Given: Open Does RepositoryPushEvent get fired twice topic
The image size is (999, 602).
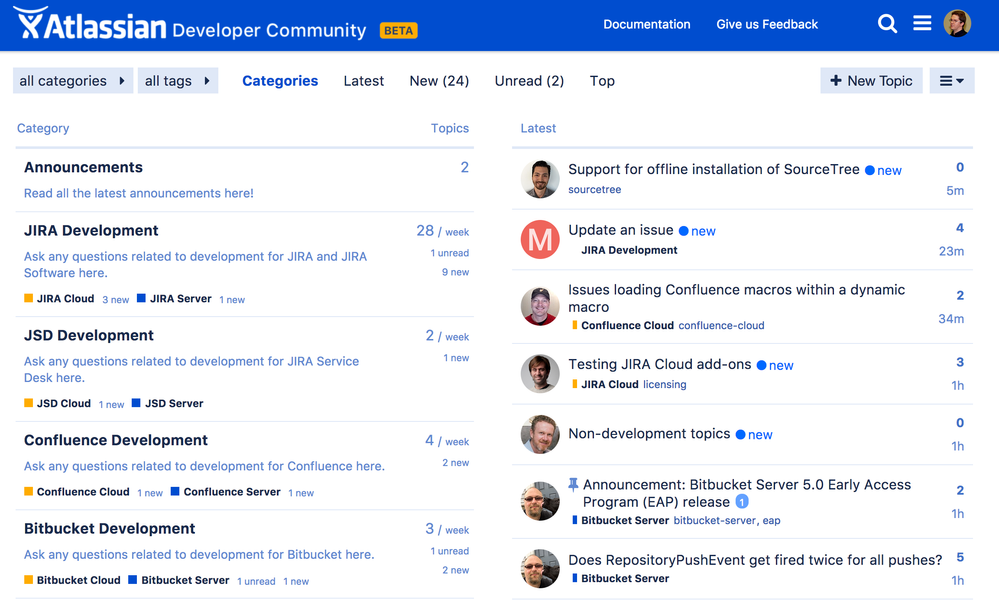Looking at the screenshot, I should 755,560.
